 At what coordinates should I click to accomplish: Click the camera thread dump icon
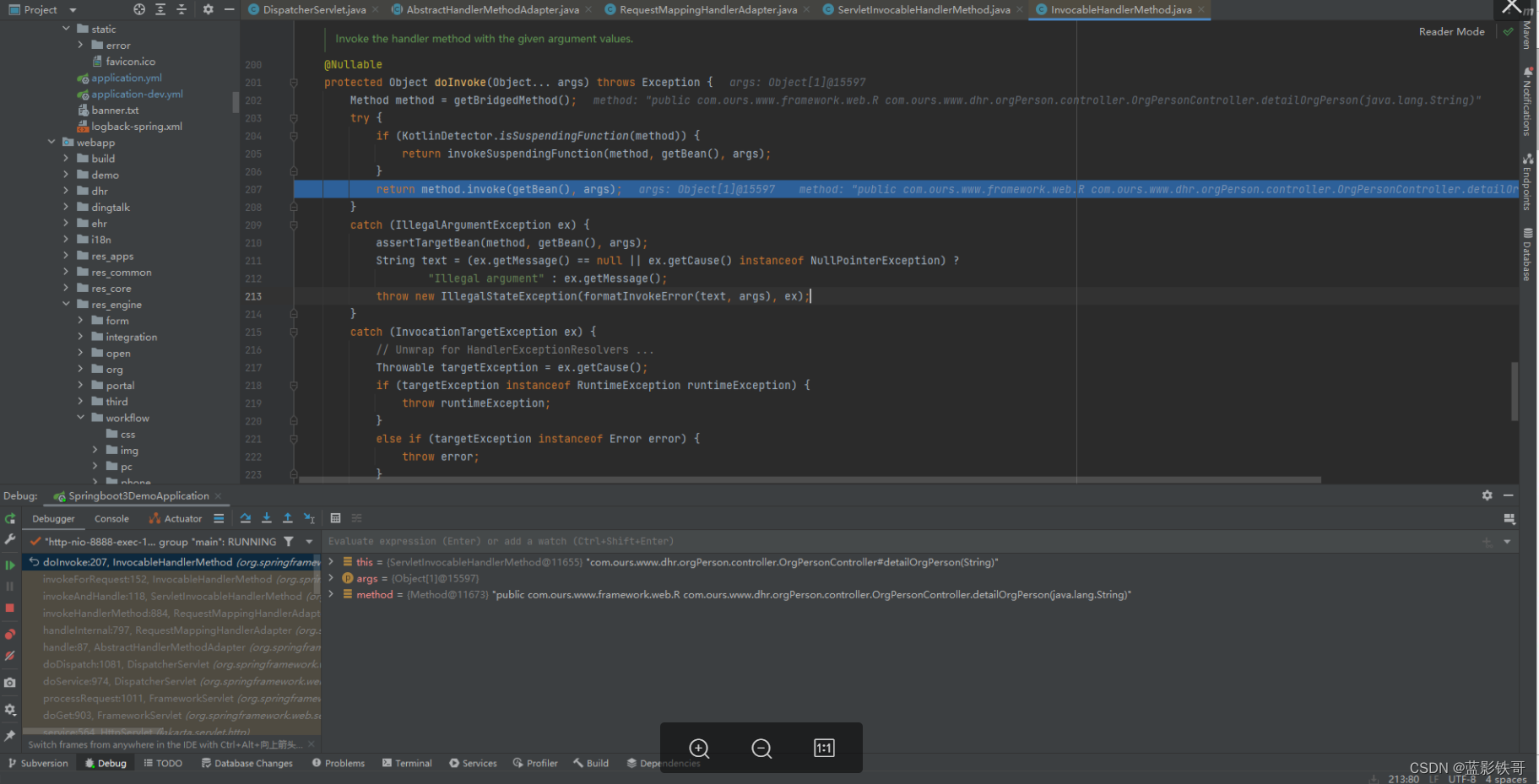click(x=10, y=682)
